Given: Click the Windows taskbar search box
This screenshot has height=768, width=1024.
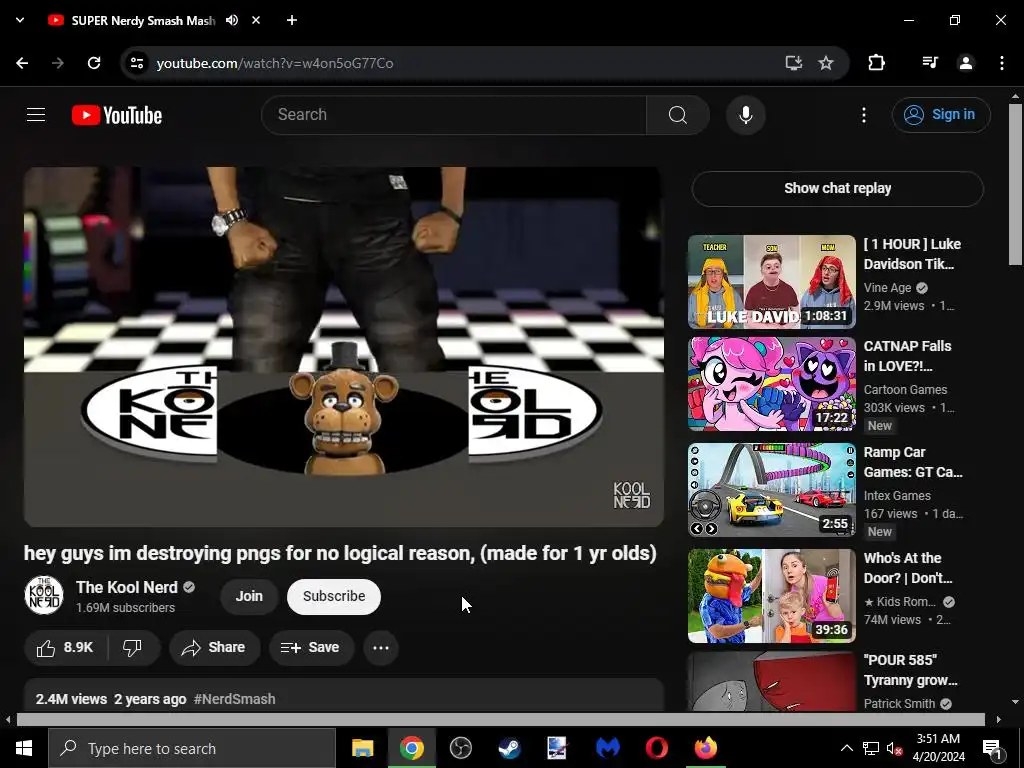Looking at the screenshot, I should pos(192,748).
